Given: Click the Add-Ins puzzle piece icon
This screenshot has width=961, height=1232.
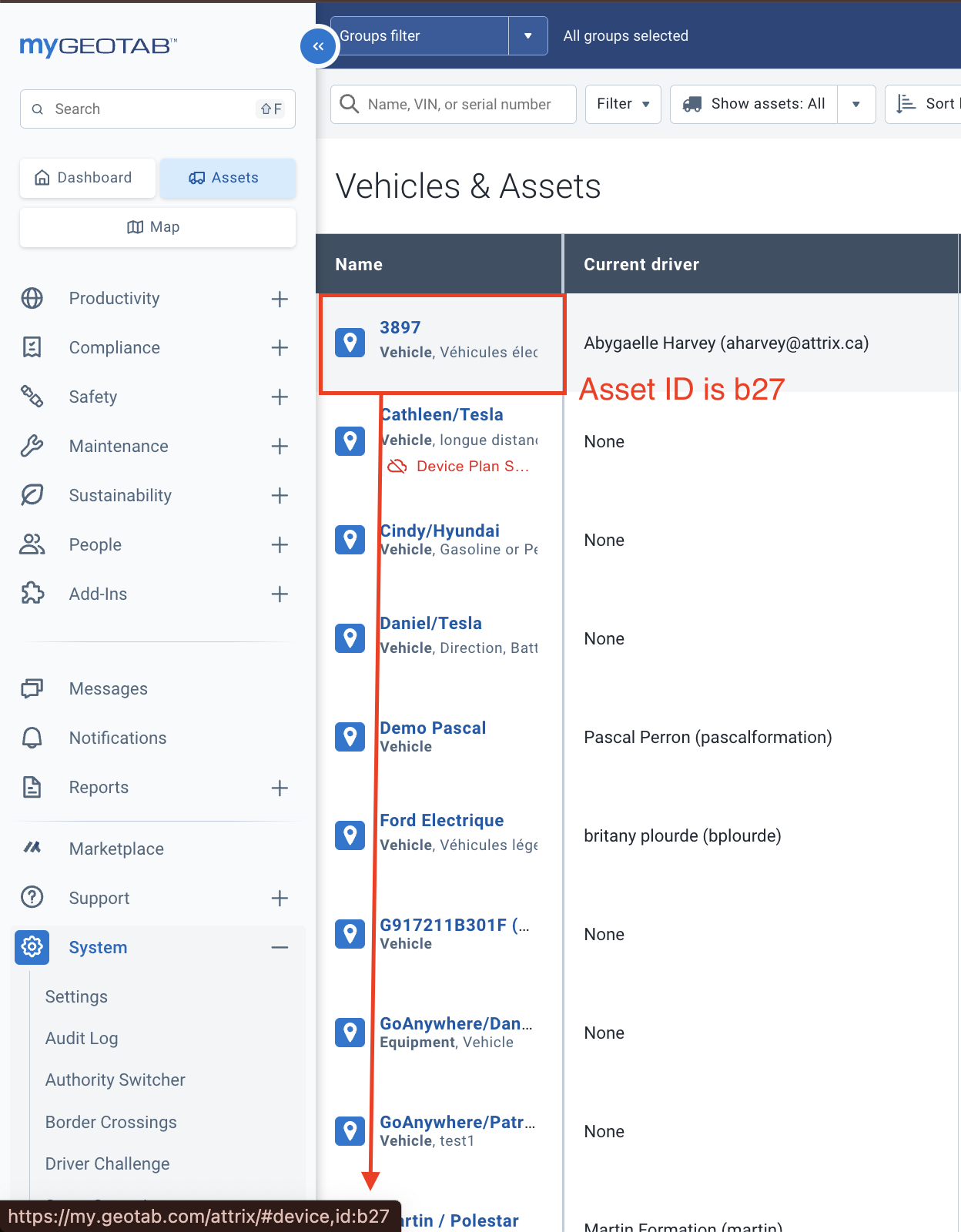Looking at the screenshot, I should tap(32, 594).
